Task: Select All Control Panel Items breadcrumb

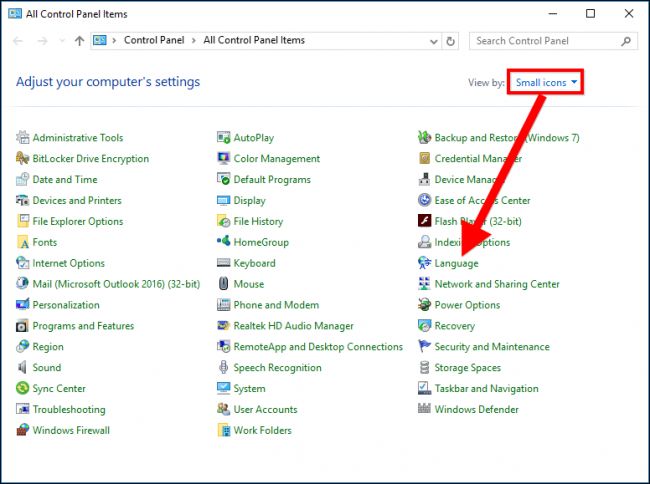Action: point(254,41)
